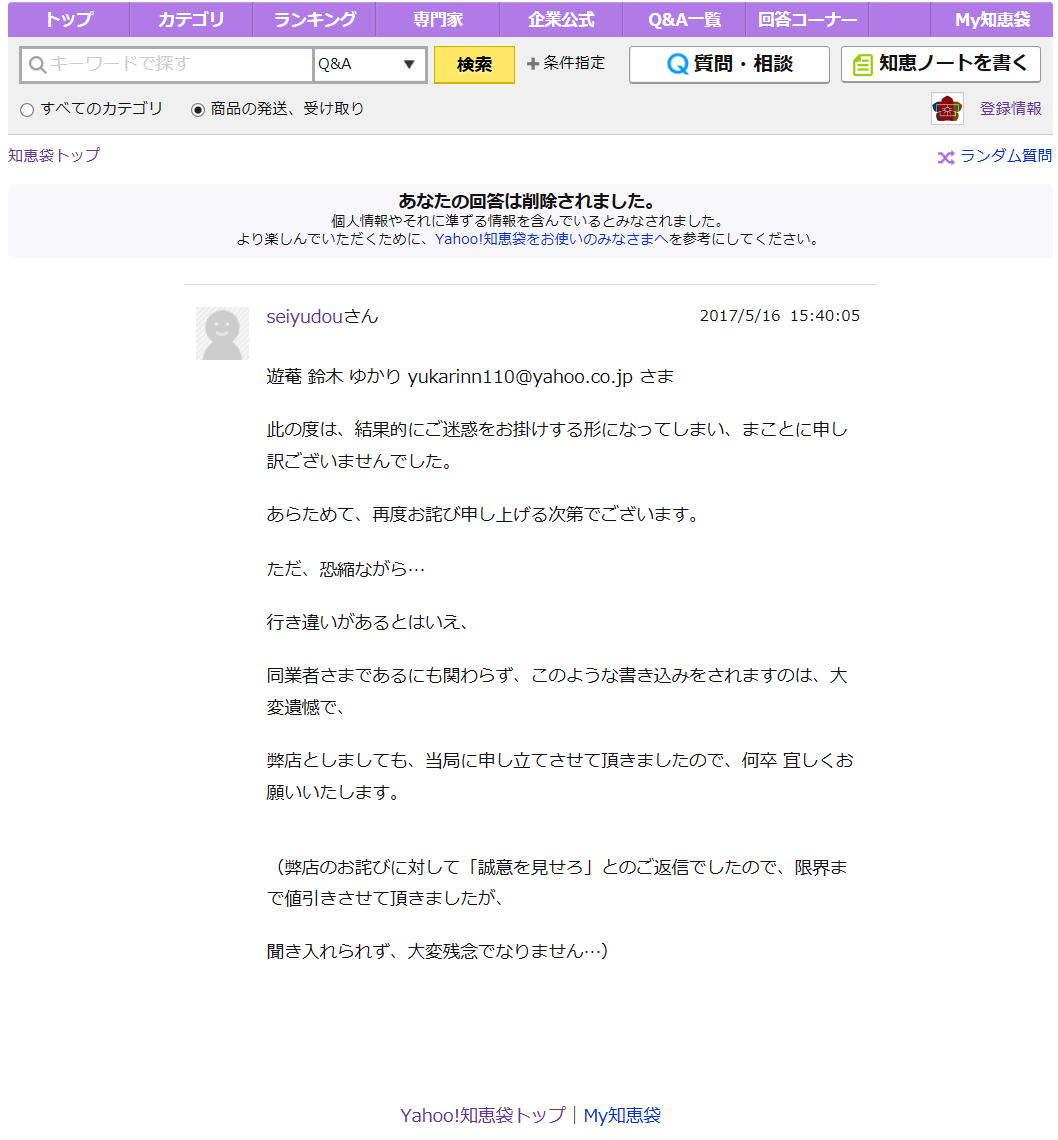Click the blue Q icon on 質問・相談
Image resolution: width=1058 pixels, height=1140 pixels.
tap(677, 65)
